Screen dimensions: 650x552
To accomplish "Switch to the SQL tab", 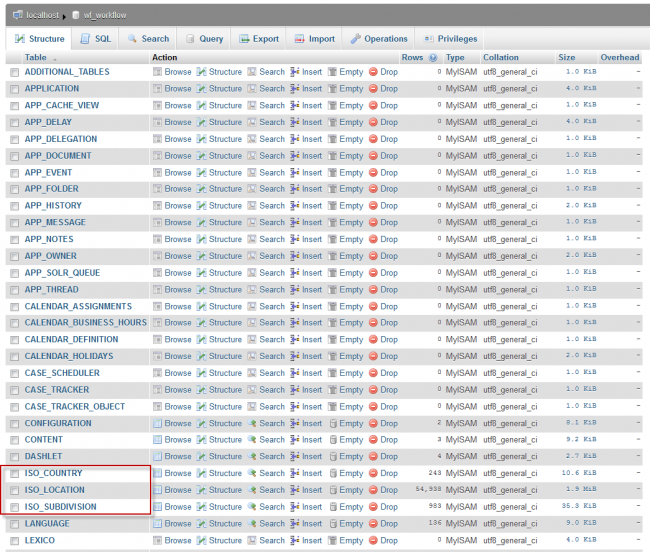I will click(96, 39).
